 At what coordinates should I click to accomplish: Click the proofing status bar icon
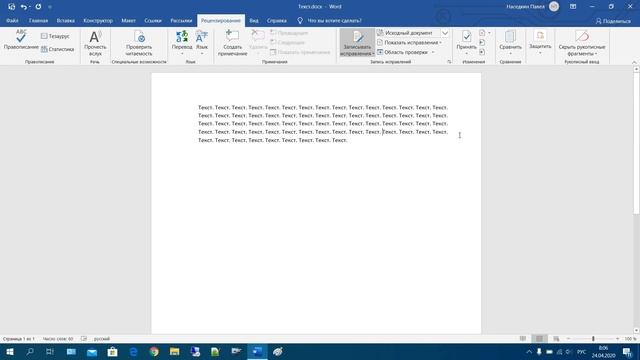click(84, 339)
